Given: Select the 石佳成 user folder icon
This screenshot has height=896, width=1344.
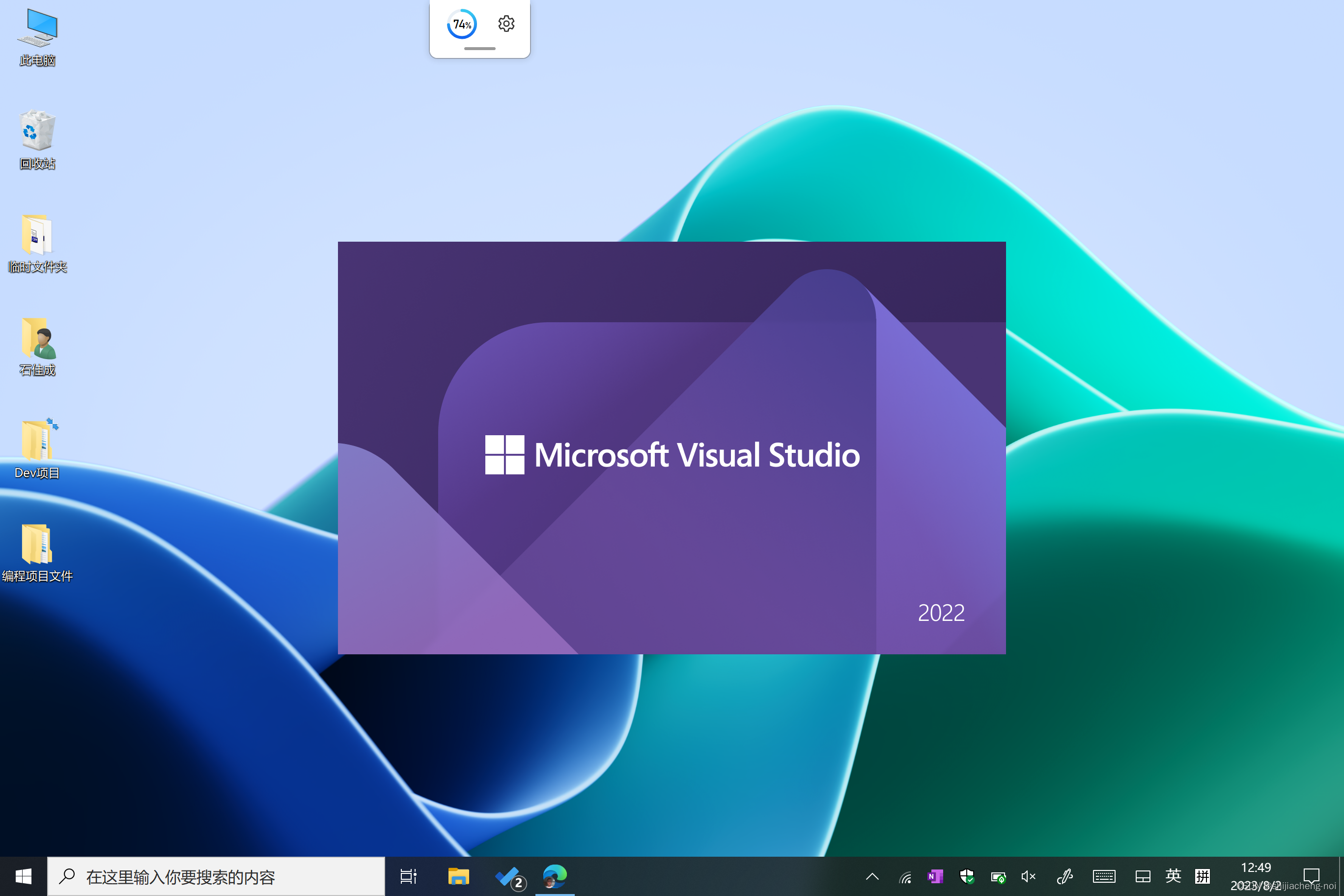Looking at the screenshot, I should coord(37,346).
